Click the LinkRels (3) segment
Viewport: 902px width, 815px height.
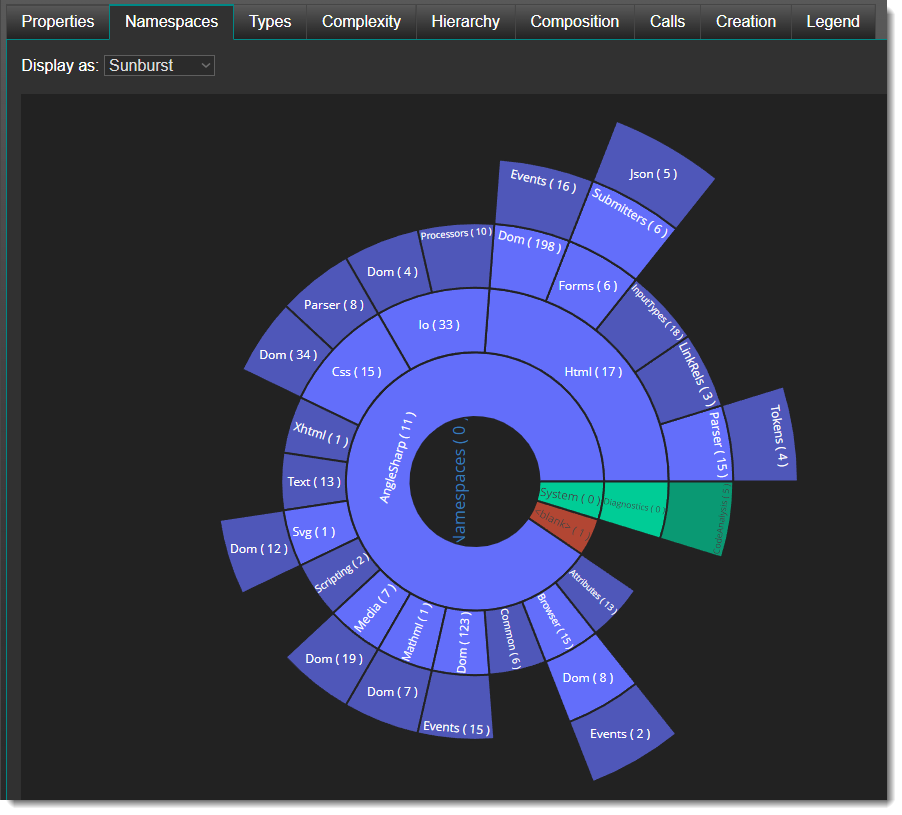click(682, 380)
